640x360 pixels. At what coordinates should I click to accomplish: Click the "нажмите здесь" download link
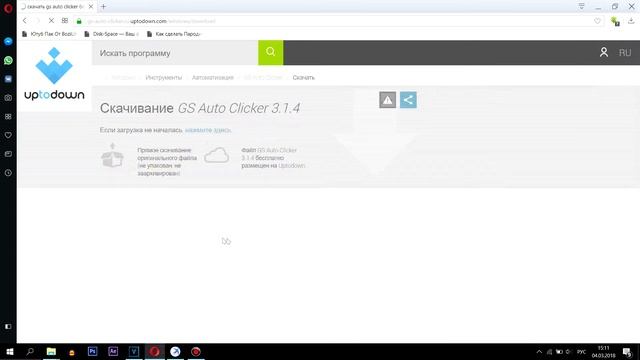coord(208,130)
